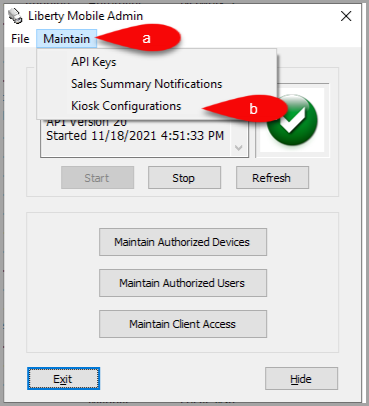The width and height of the screenshot is (369, 406).
Task: Refresh the service status
Action: 272,178
